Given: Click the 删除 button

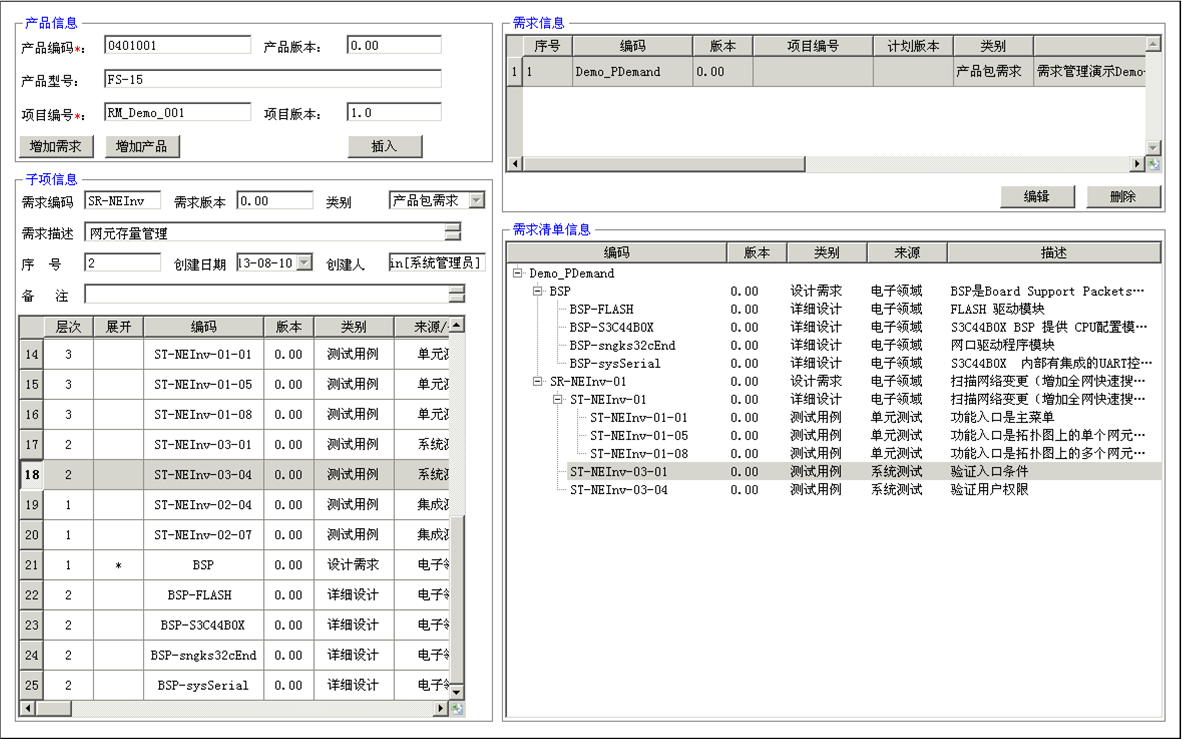Looking at the screenshot, I should (1123, 197).
